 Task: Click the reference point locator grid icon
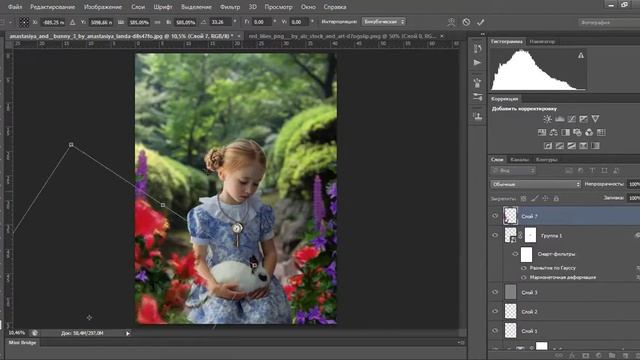(24, 22)
